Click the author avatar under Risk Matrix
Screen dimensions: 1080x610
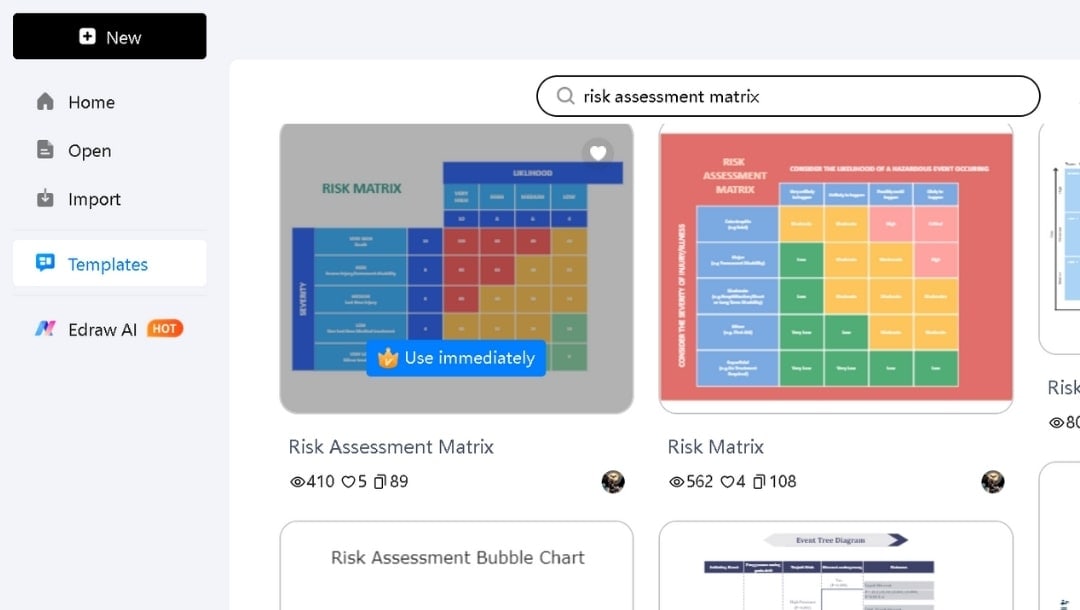point(993,481)
